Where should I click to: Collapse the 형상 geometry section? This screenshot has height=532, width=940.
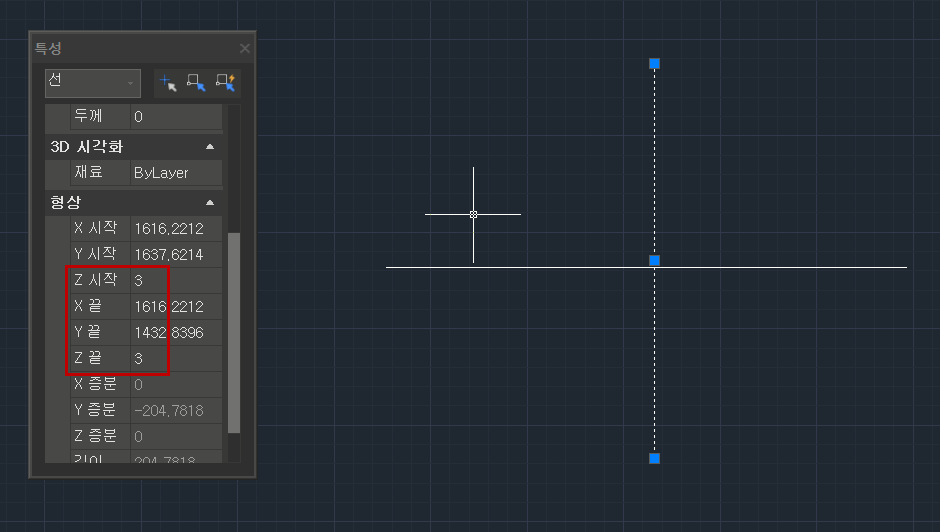pyautogui.click(x=210, y=202)
